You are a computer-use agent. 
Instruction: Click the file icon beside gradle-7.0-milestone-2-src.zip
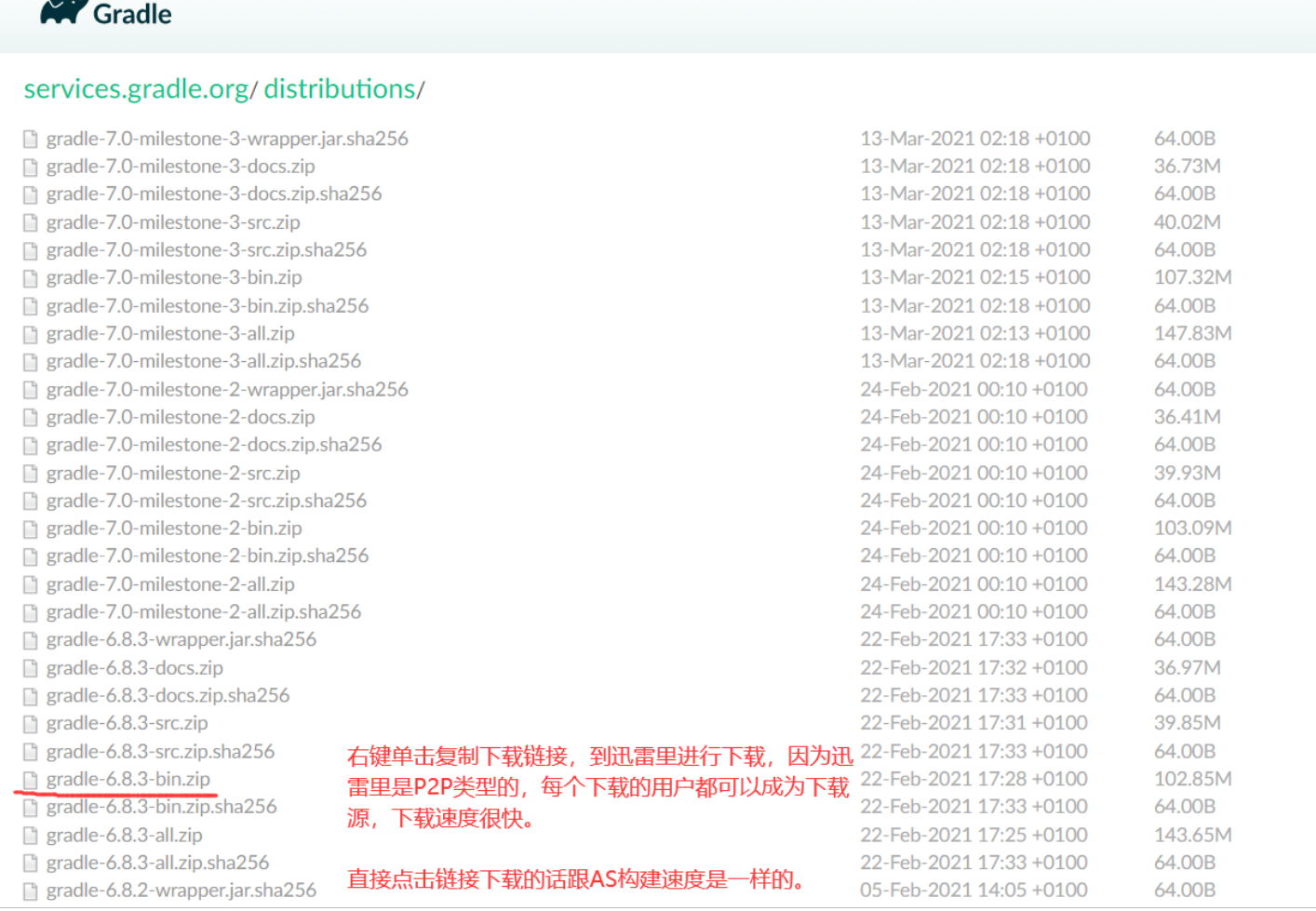[30, 472]
